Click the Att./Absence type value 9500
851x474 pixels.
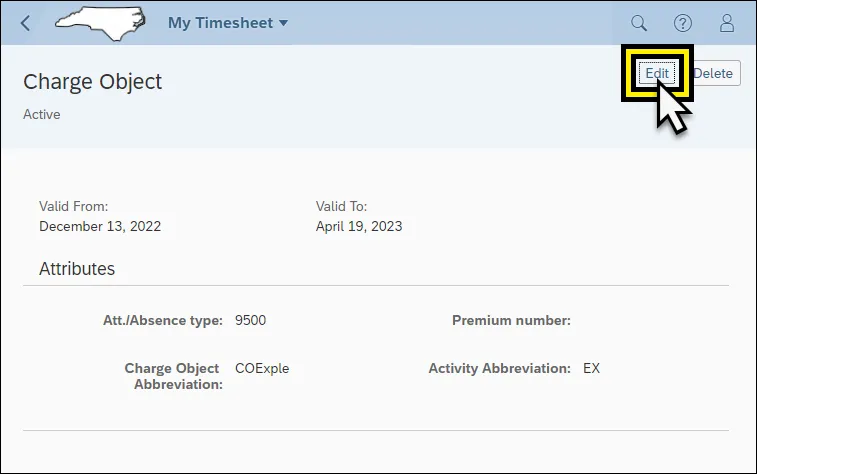point(250,321)
